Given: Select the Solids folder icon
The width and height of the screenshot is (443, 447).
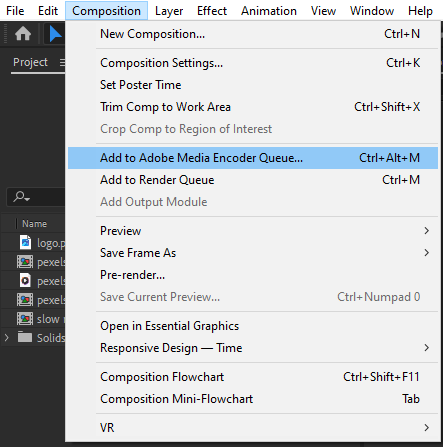Looking at the screenshot, I should pyautogui.click(x=25, y=337).
